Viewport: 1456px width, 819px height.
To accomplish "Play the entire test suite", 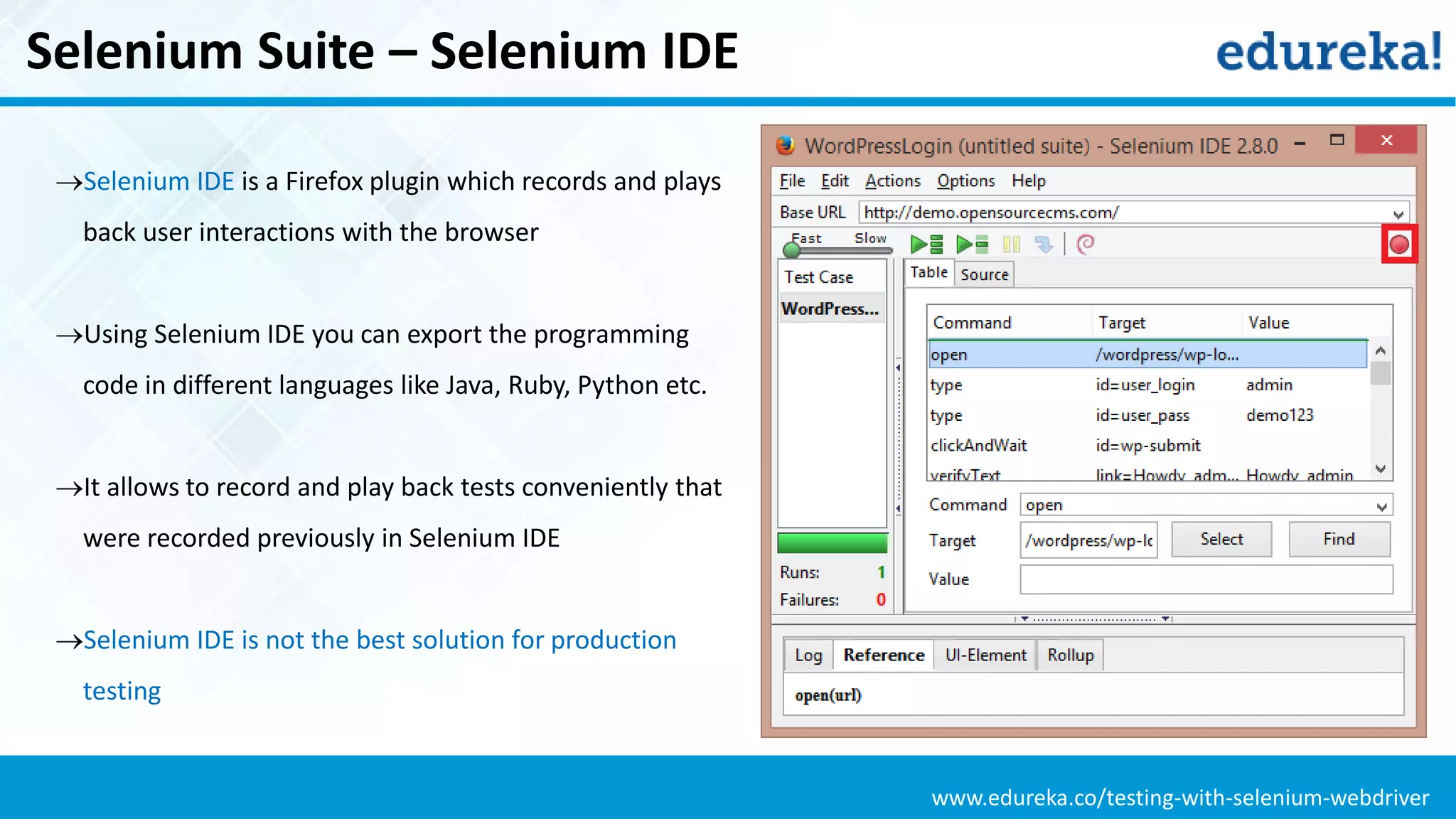I will 926,245.
